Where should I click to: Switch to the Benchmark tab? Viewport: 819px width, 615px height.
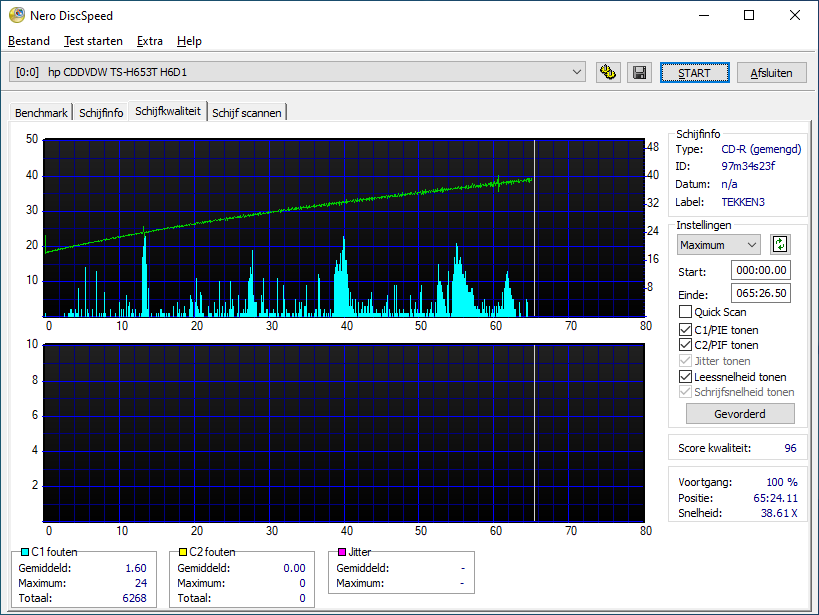(41, 112)
